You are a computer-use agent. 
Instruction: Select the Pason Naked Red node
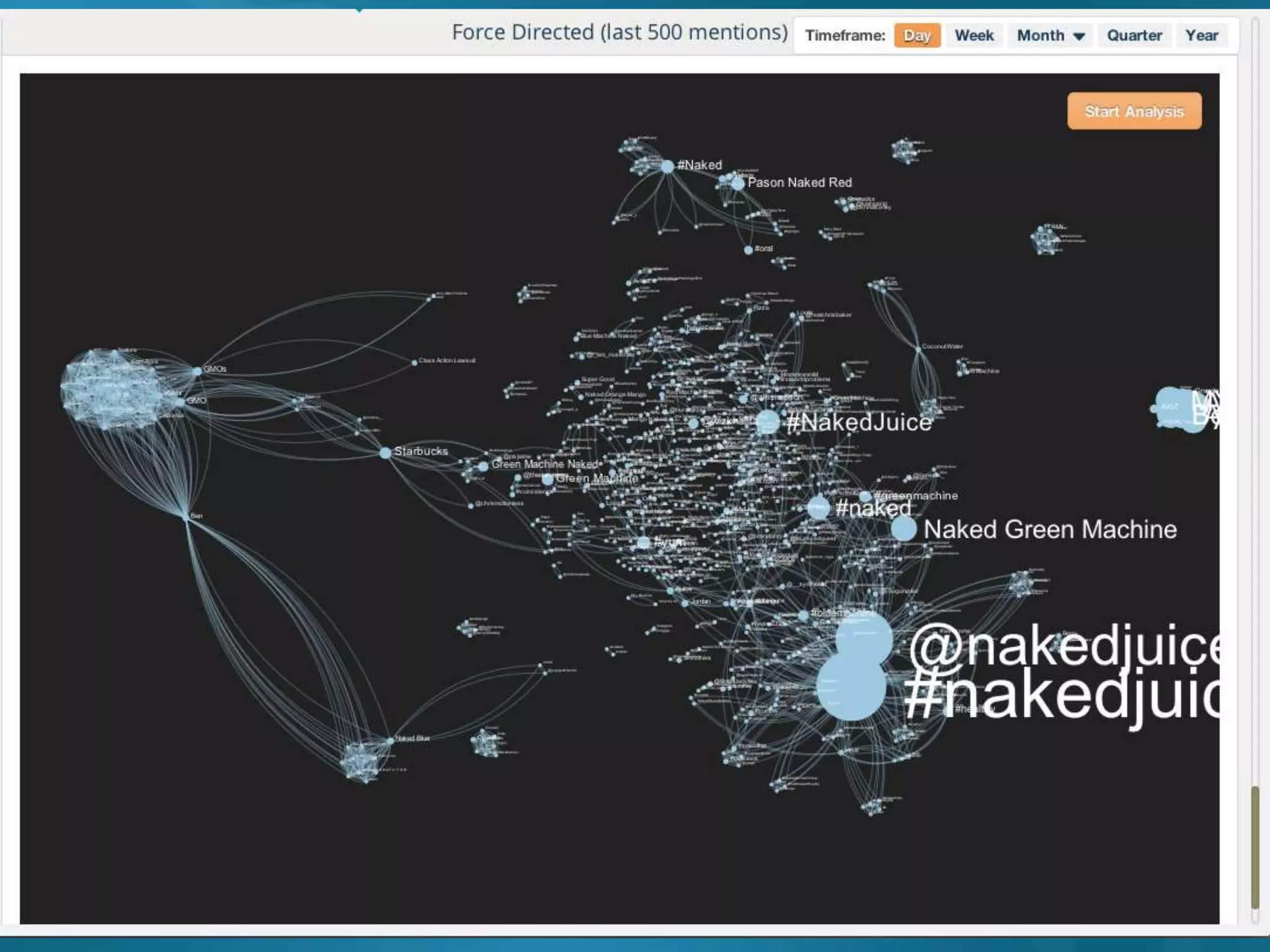[737, 184]
